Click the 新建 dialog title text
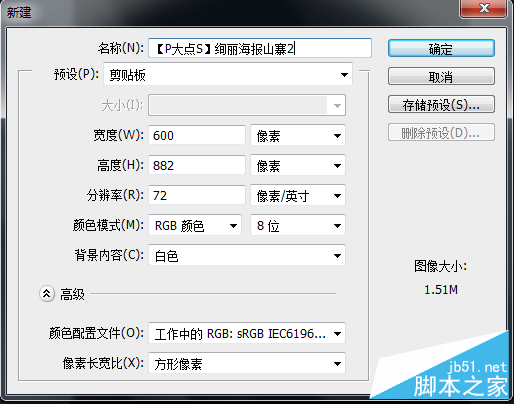 point(19,13)
